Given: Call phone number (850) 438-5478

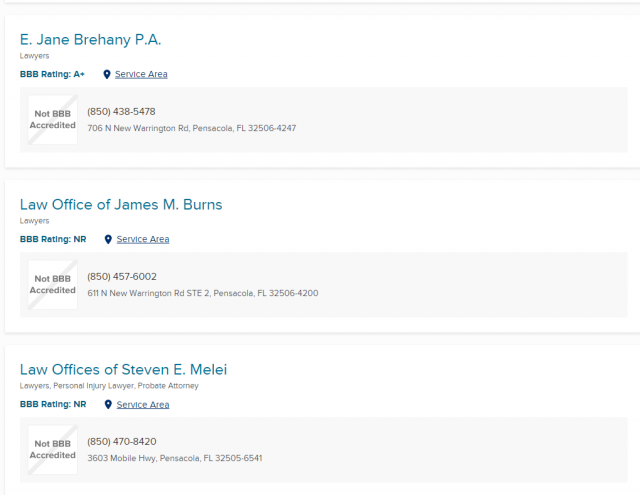Looking at the screenshot, I should (121, 111).
